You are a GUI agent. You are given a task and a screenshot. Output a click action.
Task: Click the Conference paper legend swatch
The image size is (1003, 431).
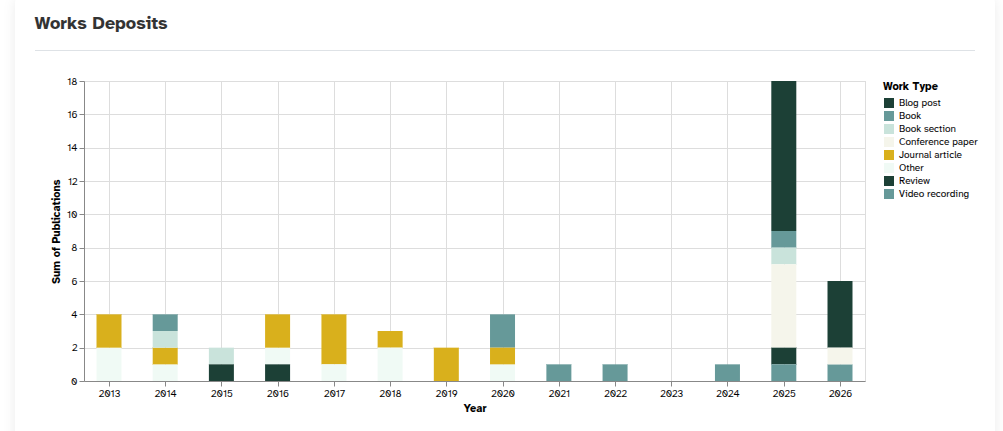pyautogui.click(x=888, y=142)
